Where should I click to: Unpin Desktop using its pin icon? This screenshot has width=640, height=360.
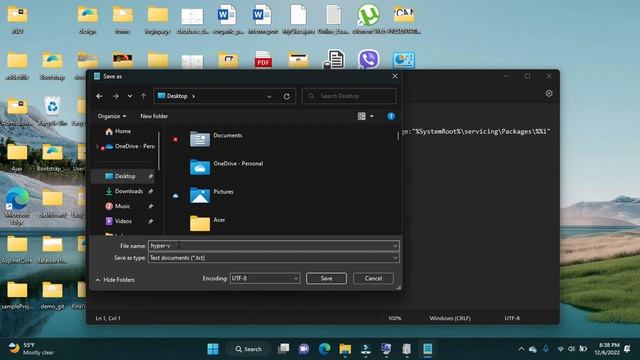pos(151,176)
